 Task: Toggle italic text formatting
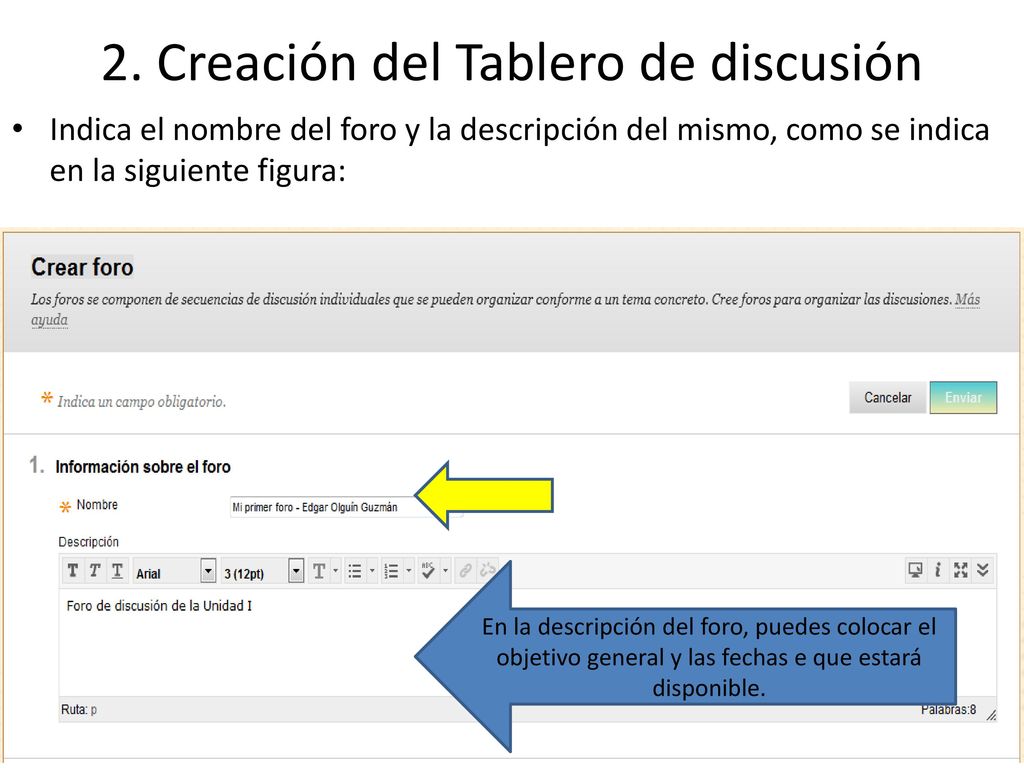[x=95, y=571]
